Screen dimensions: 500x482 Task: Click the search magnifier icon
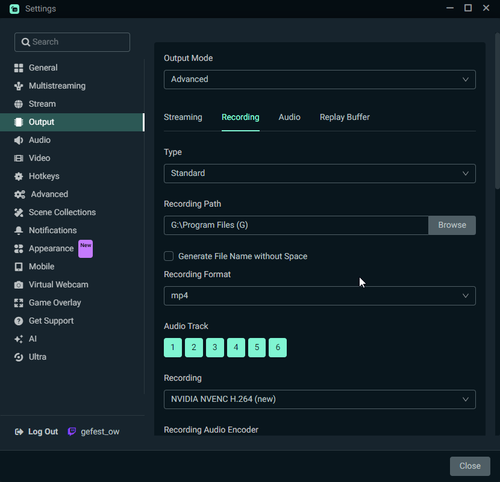click(26, 42)
